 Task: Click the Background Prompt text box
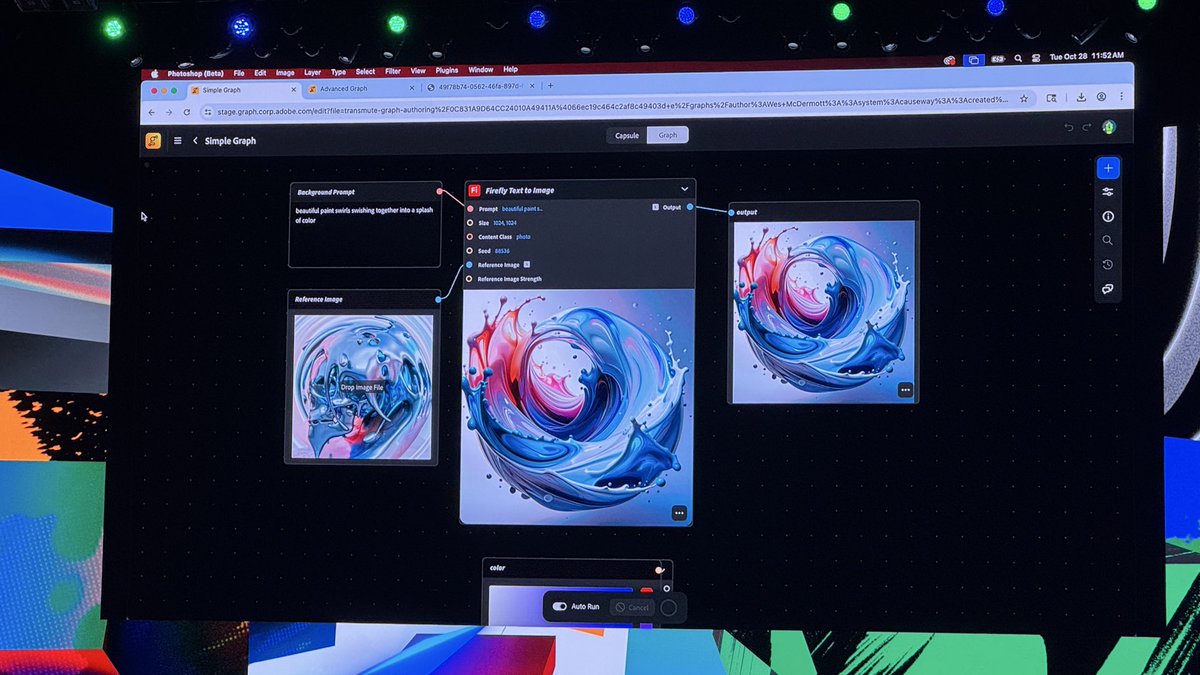365,234
